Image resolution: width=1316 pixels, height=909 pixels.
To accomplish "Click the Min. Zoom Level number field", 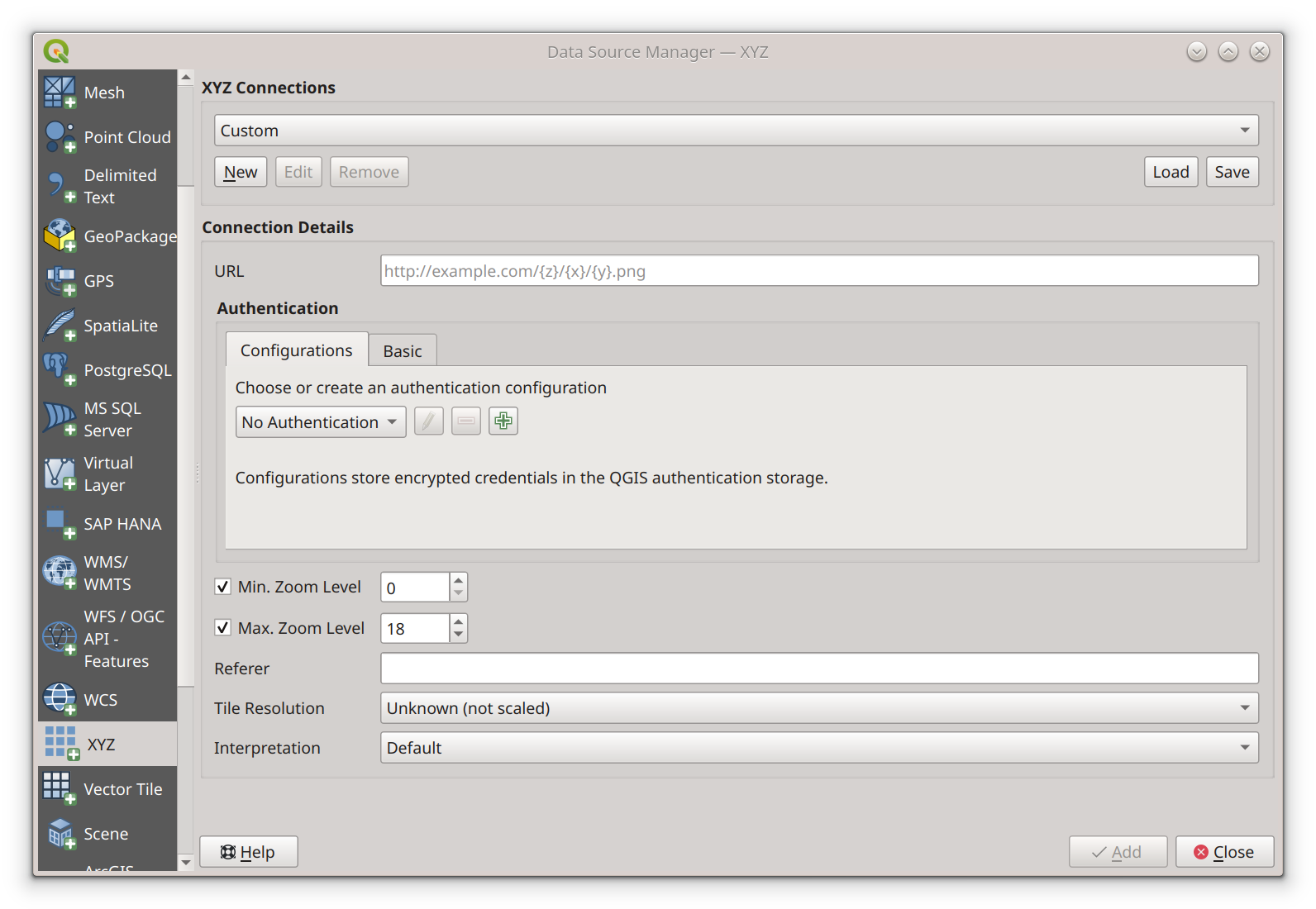I will [x=415, y=588].
